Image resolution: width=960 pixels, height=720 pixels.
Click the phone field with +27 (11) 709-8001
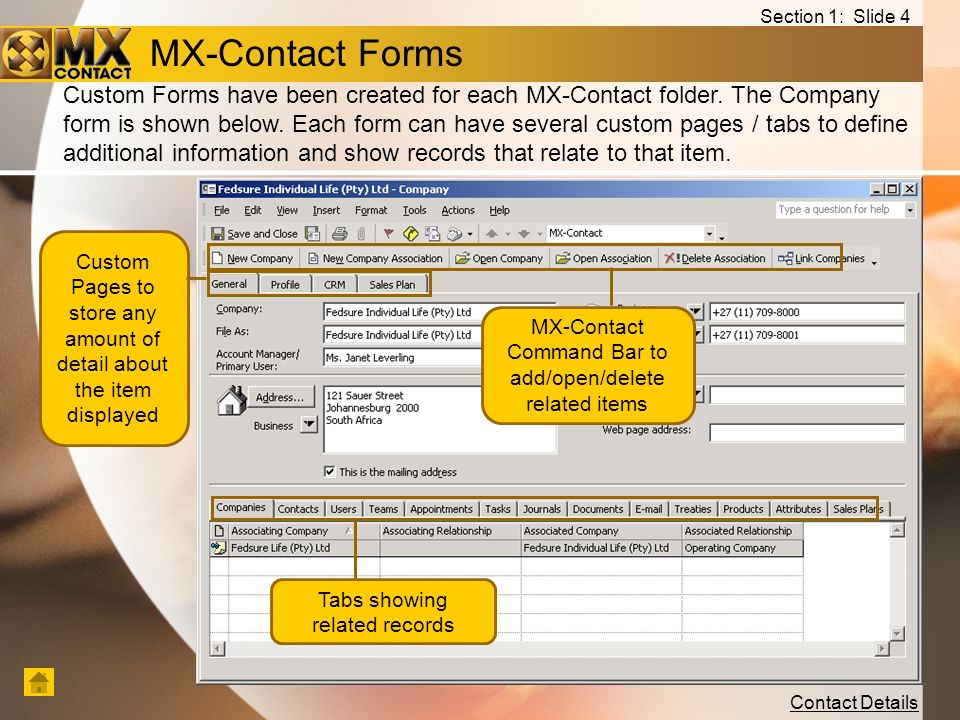[x=807, y=335]
